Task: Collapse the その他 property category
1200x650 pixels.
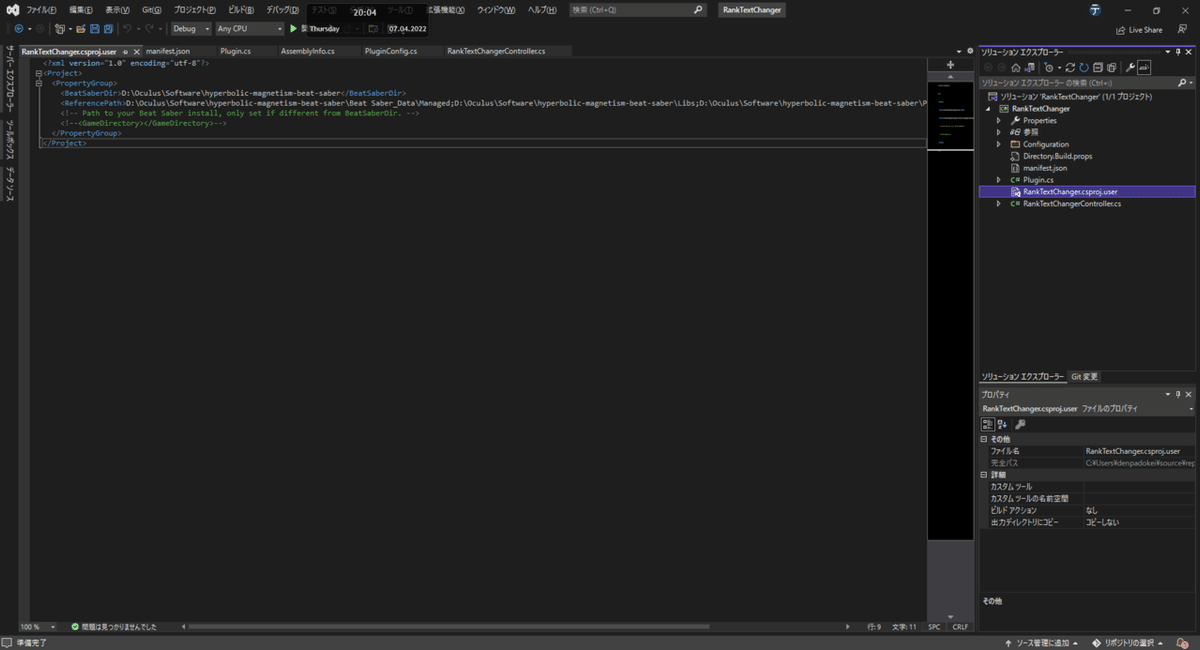Action: coord(984,439)
